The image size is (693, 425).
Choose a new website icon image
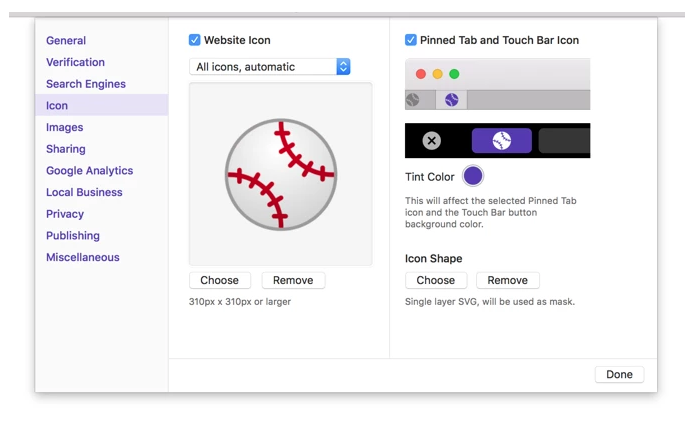click(x=219, y=280)
